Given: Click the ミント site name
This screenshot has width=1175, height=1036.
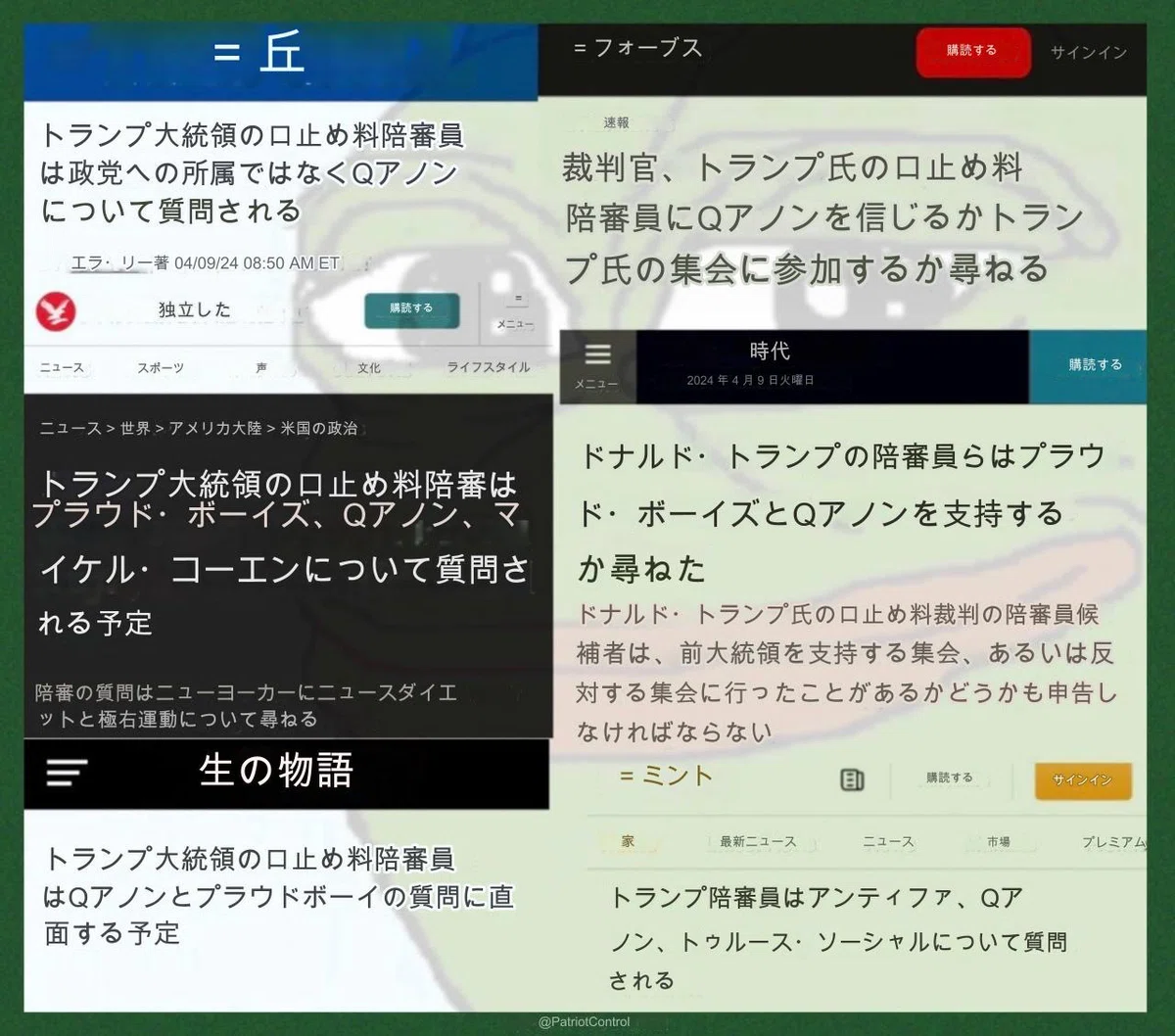Looking at the screenshot, I should [678, 776].
